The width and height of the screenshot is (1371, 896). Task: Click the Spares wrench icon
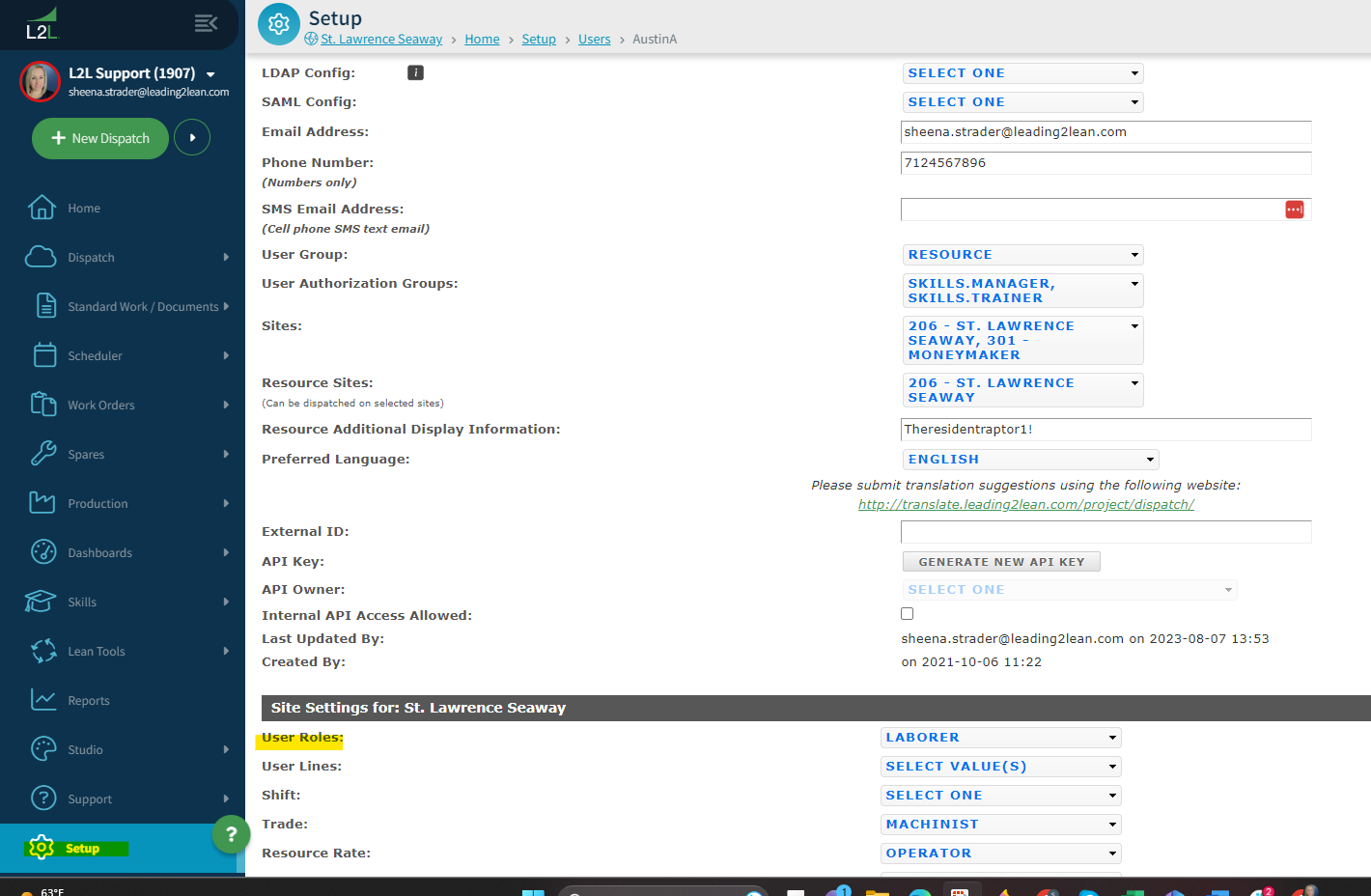[43, 454]
